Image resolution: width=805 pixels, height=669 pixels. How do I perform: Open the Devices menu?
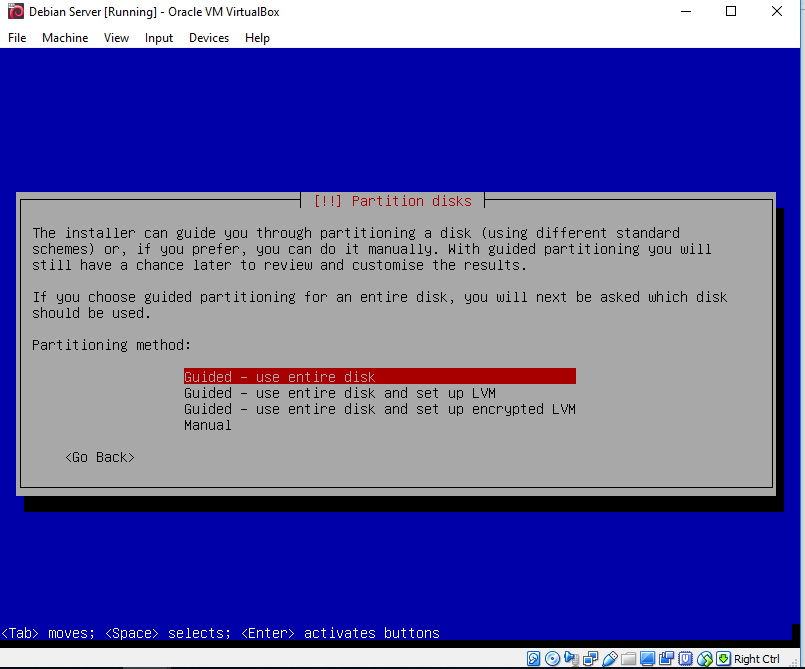(x=209, y=38)
